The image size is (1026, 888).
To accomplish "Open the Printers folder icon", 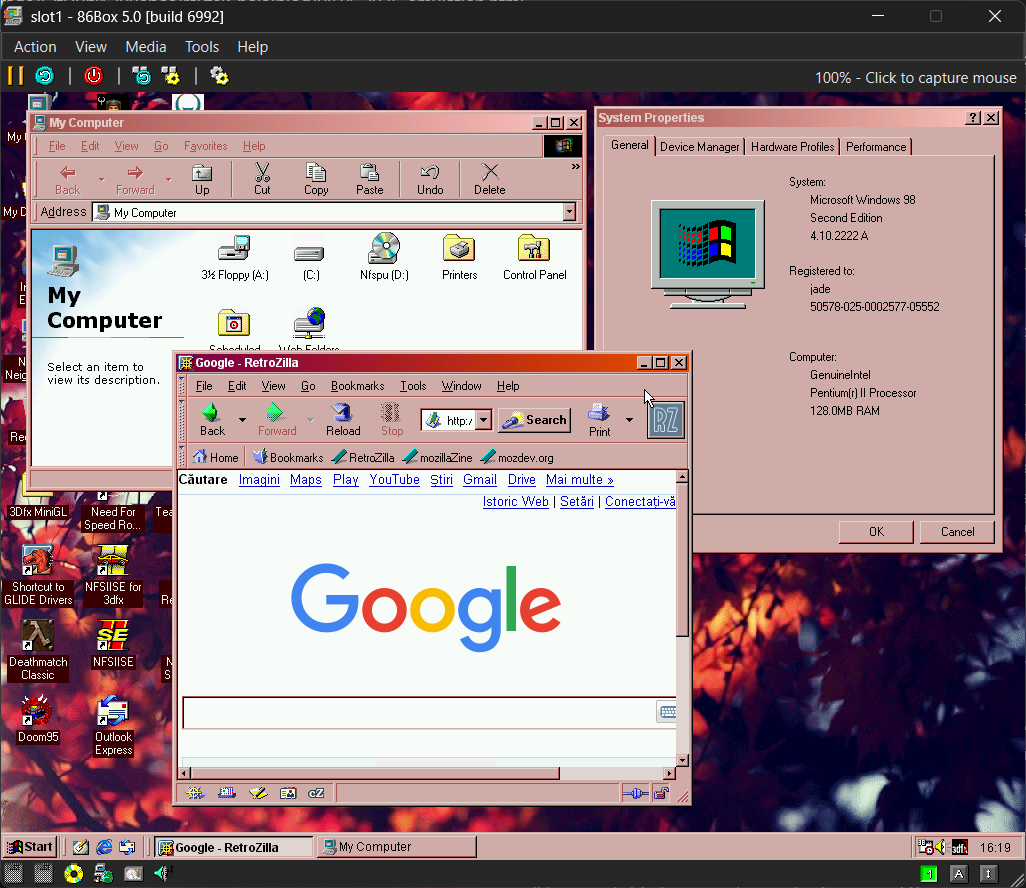I will 459,256.
